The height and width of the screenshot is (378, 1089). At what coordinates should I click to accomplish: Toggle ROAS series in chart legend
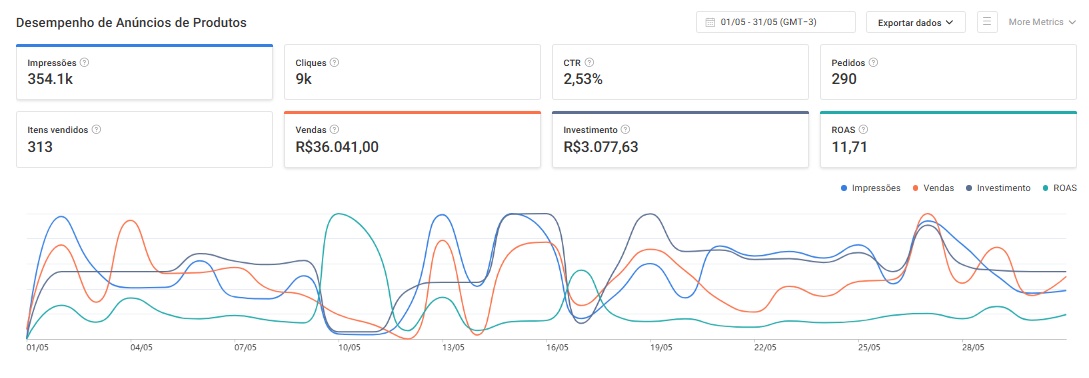click(1059, 188)
